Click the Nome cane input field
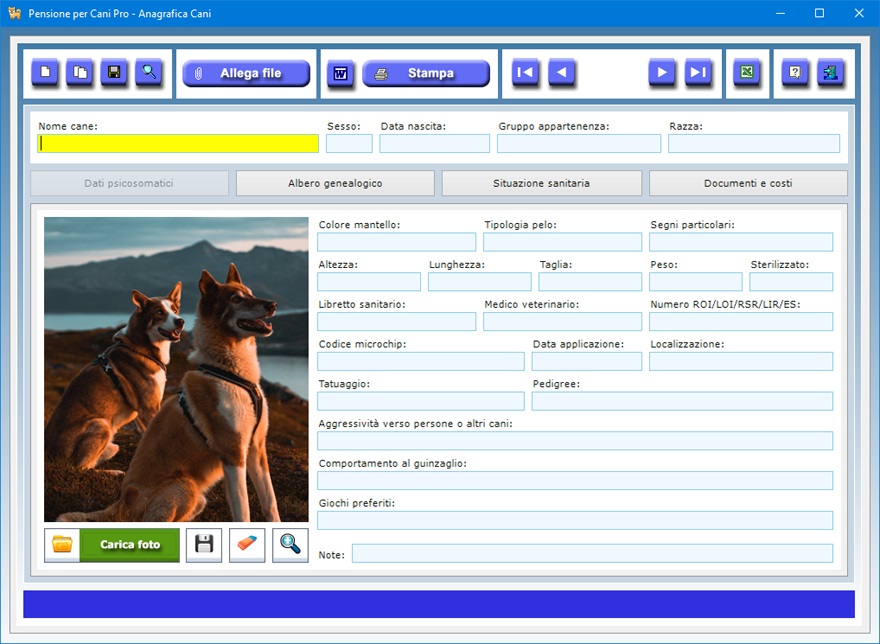Viewport: 880px width, 644px height. tap(178, 144)
